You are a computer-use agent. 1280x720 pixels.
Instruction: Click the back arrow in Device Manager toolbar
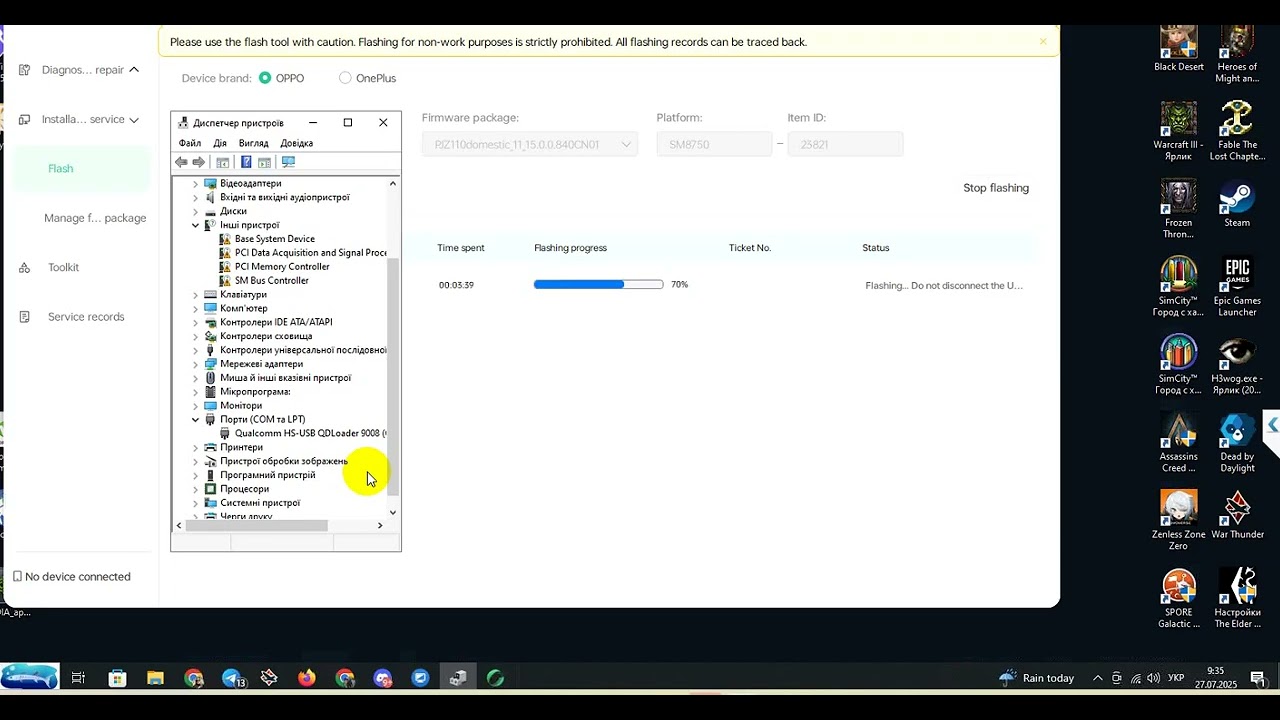[x=181, y=162]
